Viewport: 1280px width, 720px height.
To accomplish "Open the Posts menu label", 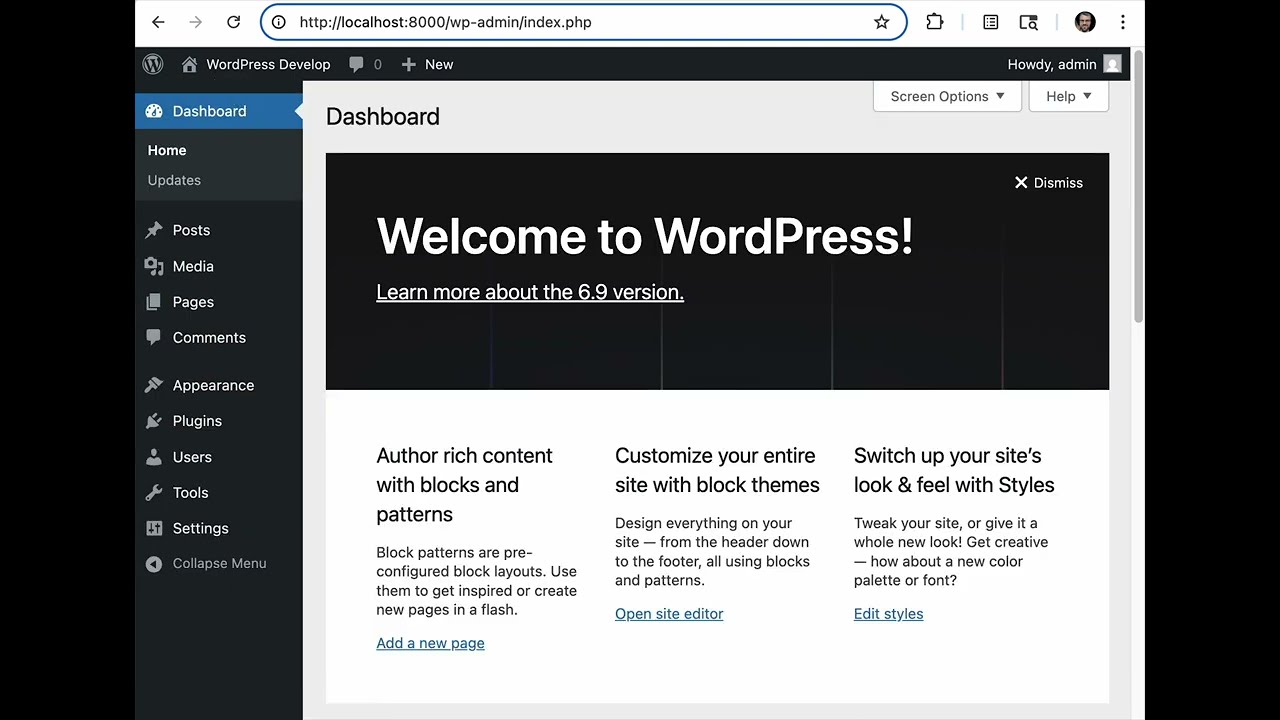I will (191, 230).
